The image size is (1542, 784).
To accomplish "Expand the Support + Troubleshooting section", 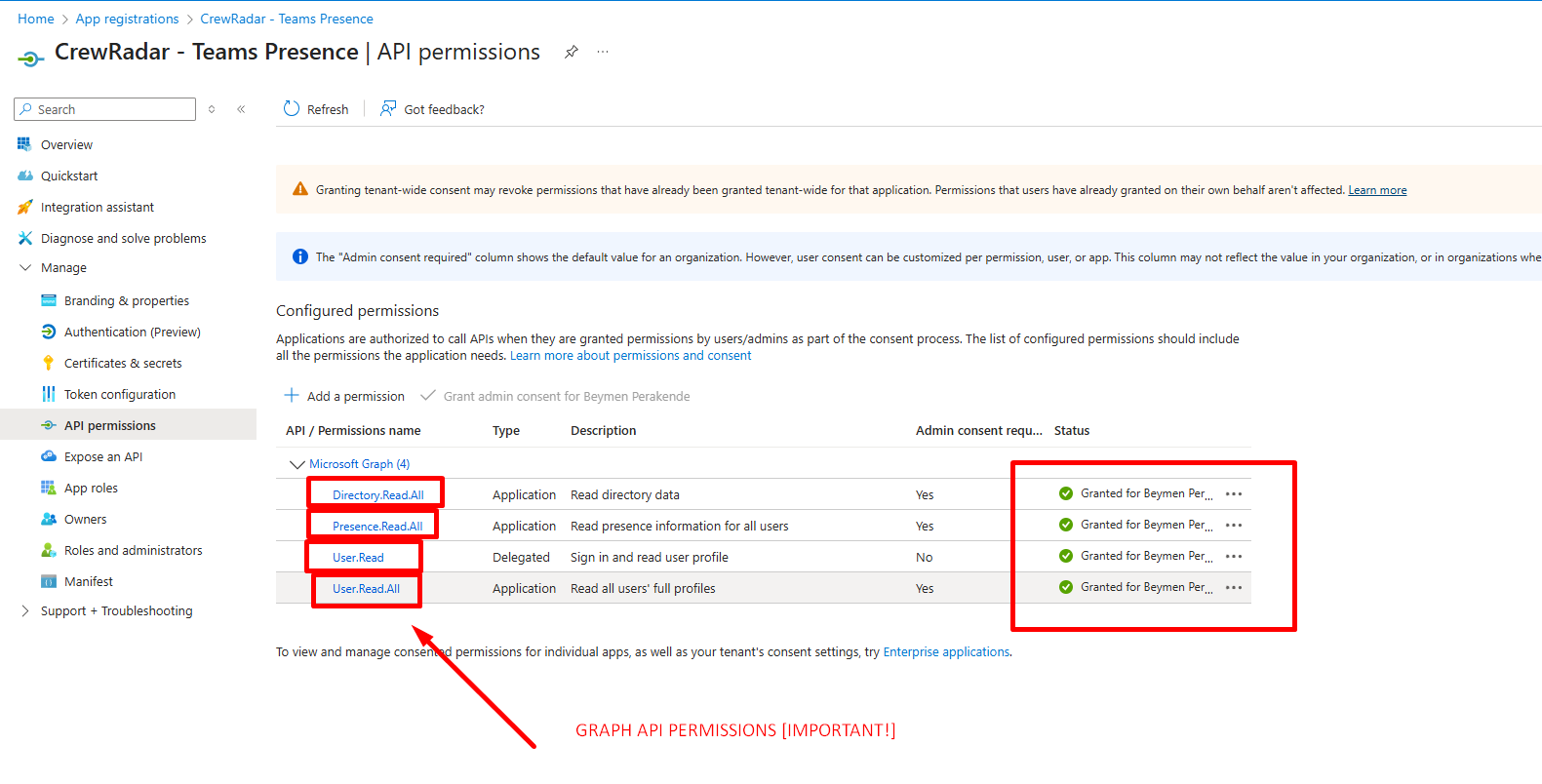I will pos(25,610).
